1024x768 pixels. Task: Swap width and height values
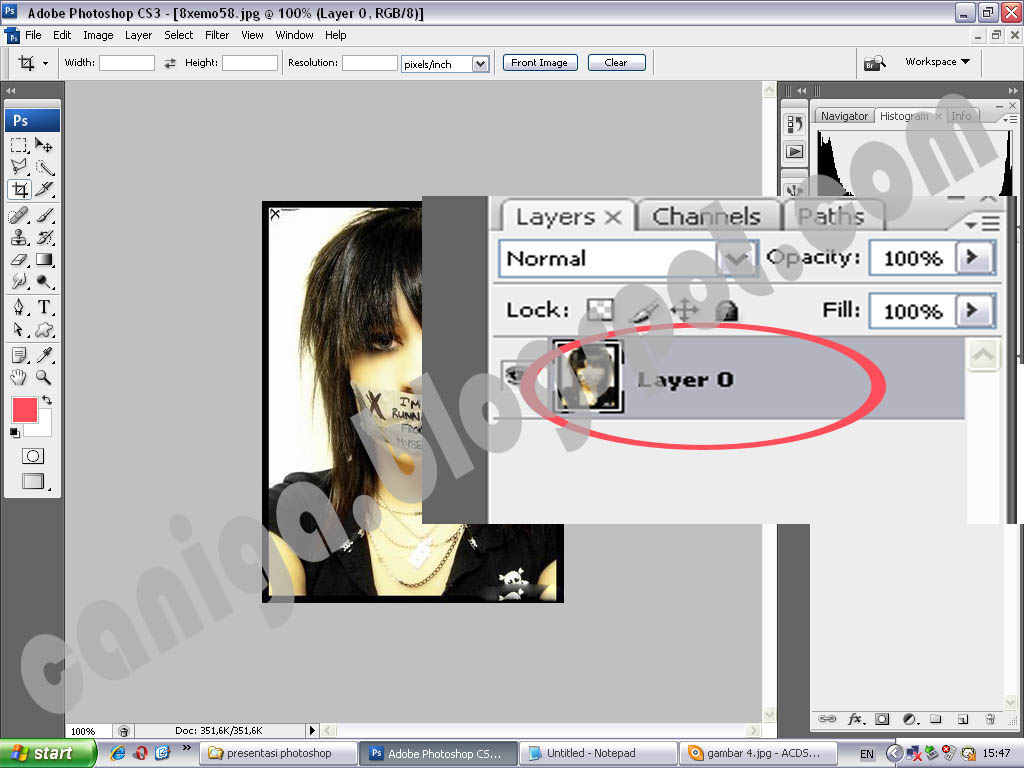tap(170, 63)
